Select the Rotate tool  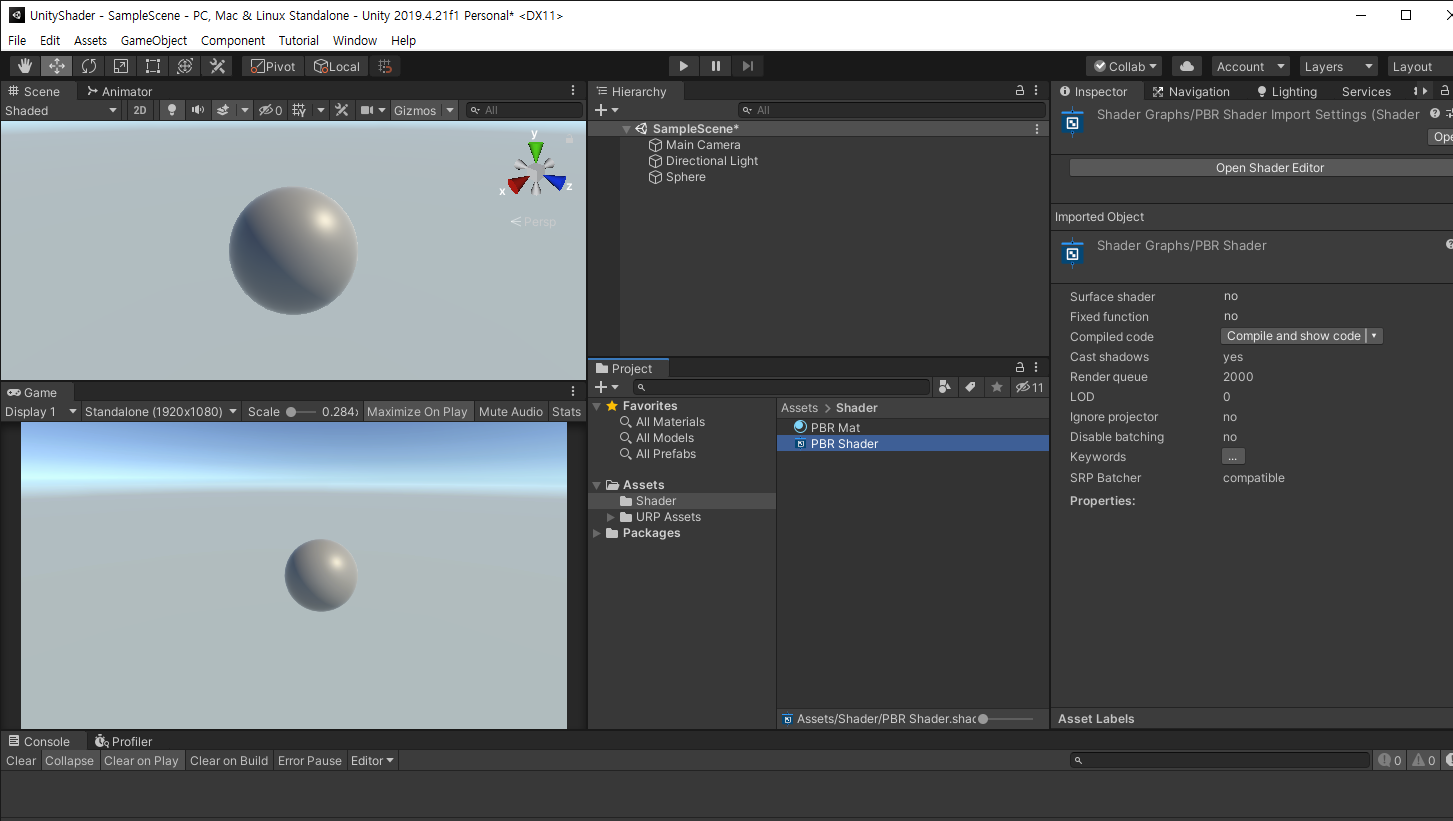[x=89, y=66]
